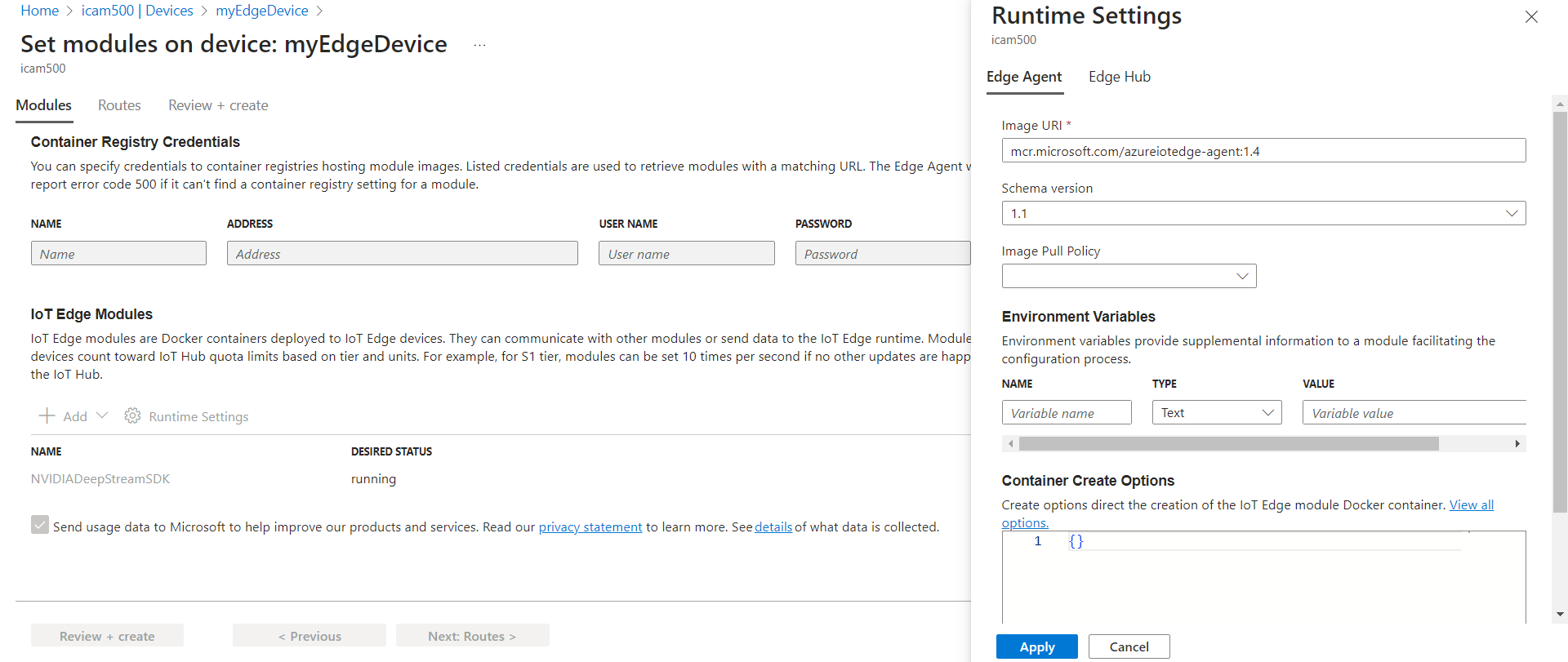Open myEdgeDevice breadcrumb link

[x=262, y=11]
